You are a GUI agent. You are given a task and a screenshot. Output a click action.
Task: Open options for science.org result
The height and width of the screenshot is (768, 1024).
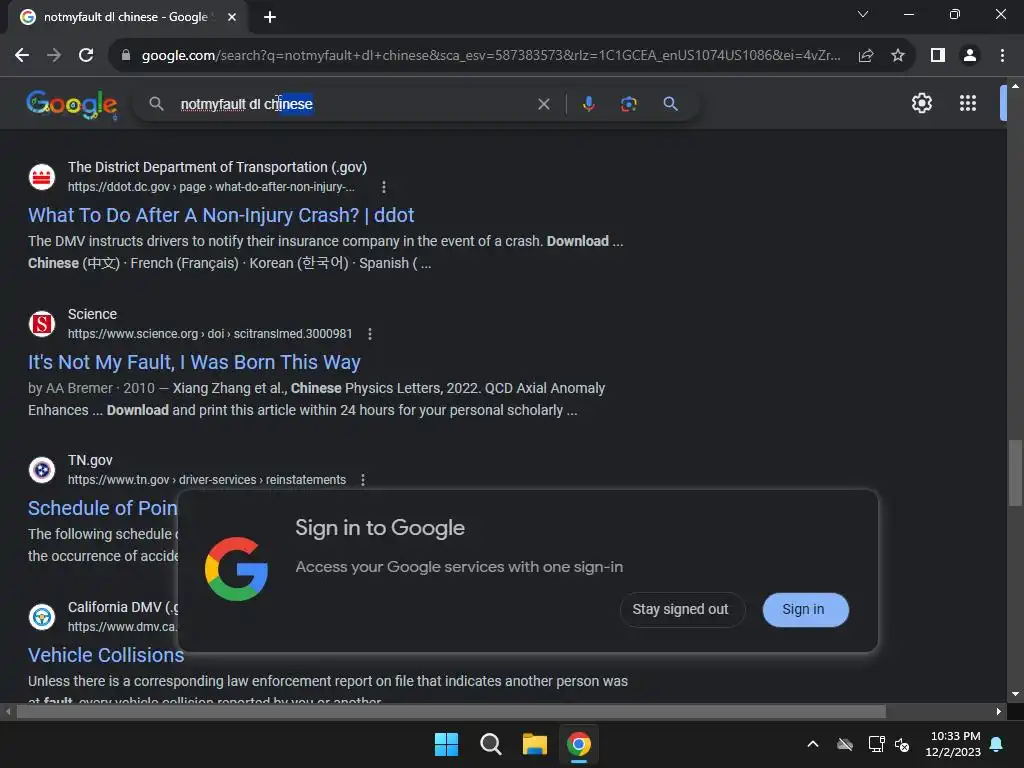(370, 334)
